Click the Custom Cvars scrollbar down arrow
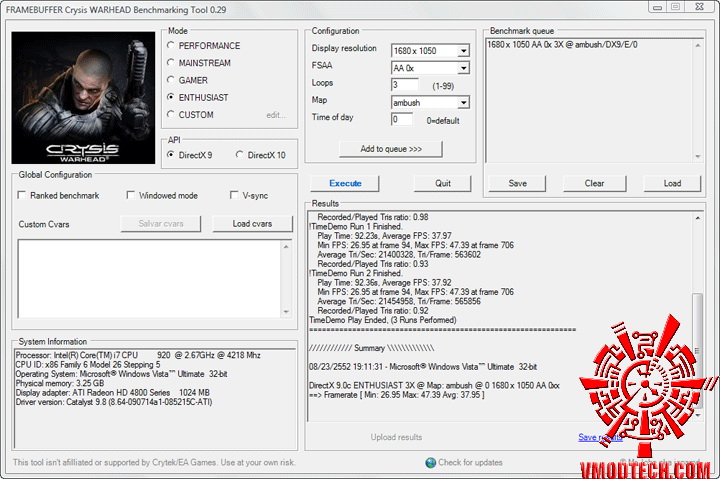The height and width of the screenshot is (479, 720). click(286, 312)
